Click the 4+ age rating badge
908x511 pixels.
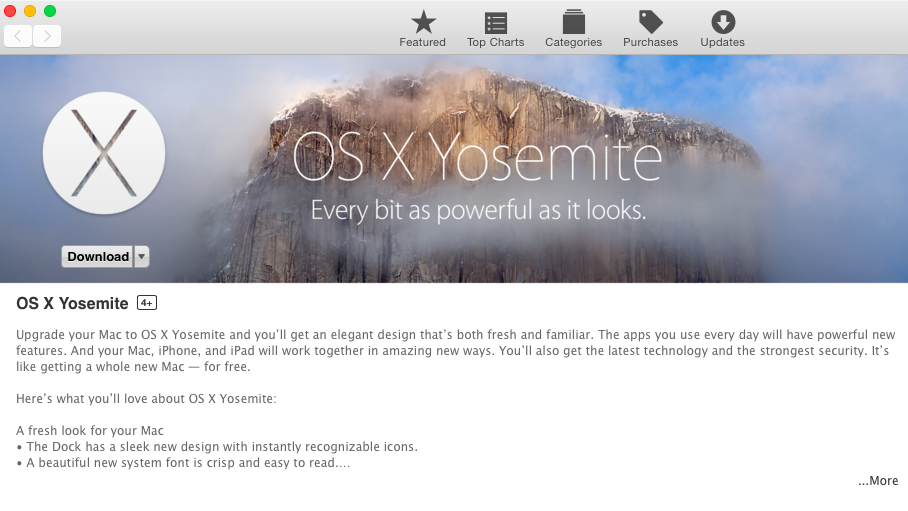pos(147,302)
